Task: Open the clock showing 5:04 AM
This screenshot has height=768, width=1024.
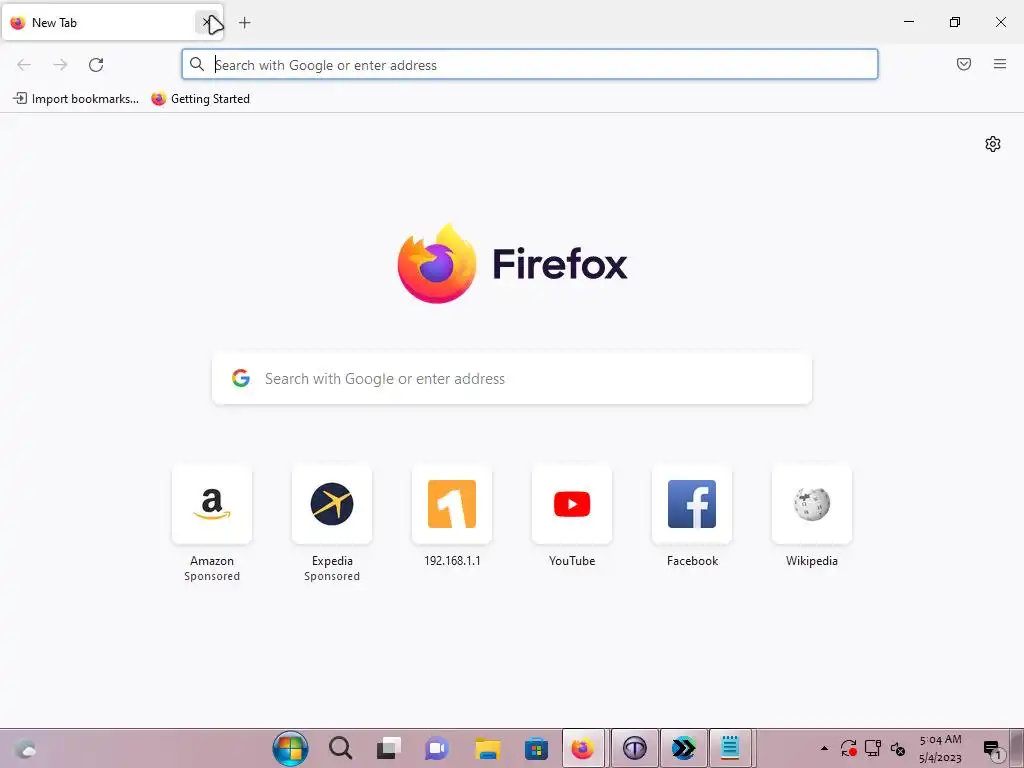Action: click(x=940, y=748)
